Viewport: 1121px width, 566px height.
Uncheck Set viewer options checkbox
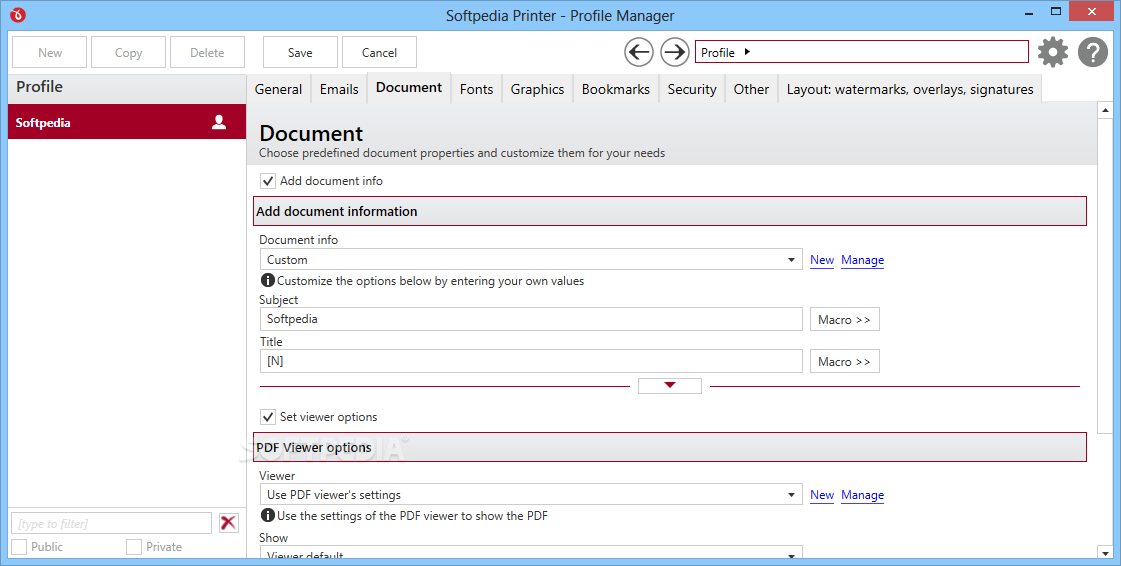[268, 417]
